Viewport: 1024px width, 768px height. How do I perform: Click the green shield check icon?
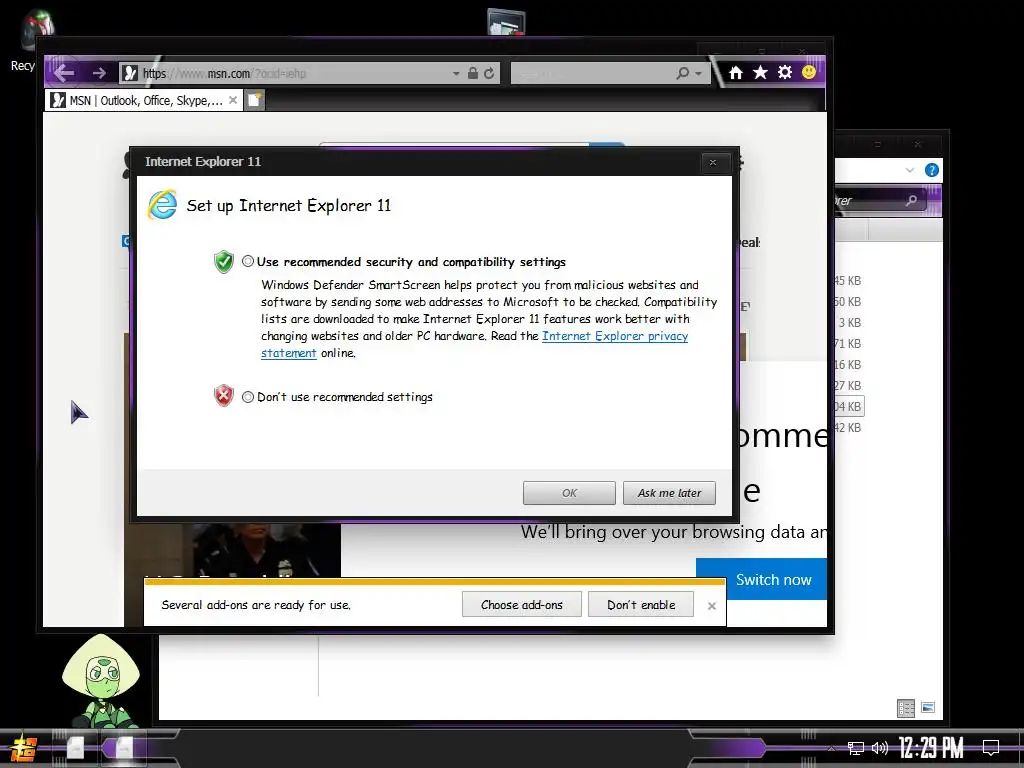point(223,262)
